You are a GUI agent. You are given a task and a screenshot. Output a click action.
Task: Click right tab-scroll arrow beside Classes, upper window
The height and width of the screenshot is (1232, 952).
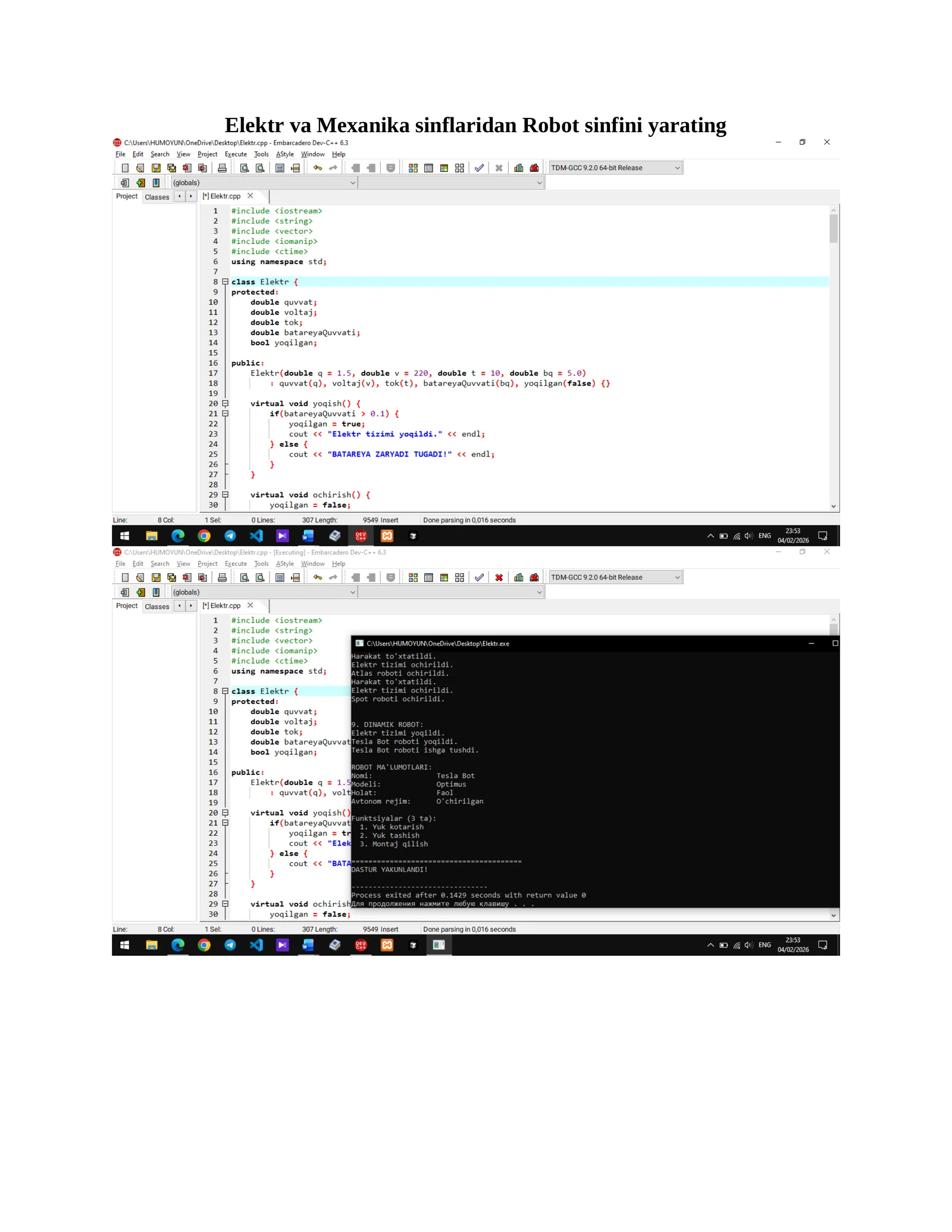click(x=191, y=196)
